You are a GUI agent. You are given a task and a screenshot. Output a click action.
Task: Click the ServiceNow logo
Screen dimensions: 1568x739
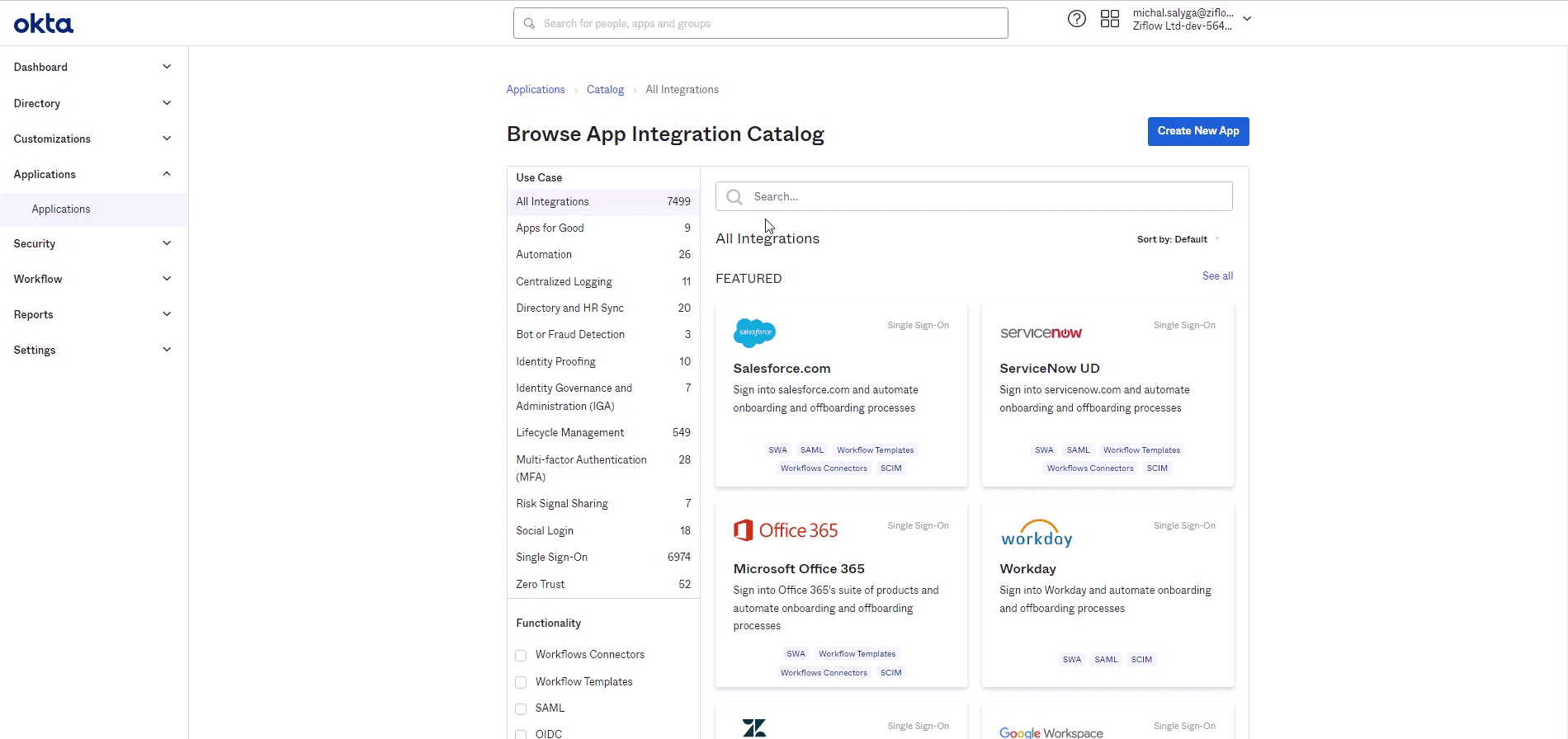[x=1041, y=332]
